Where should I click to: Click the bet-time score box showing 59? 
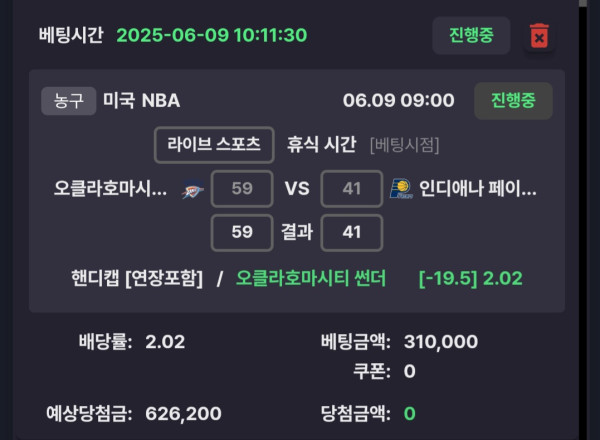point(242,189)
